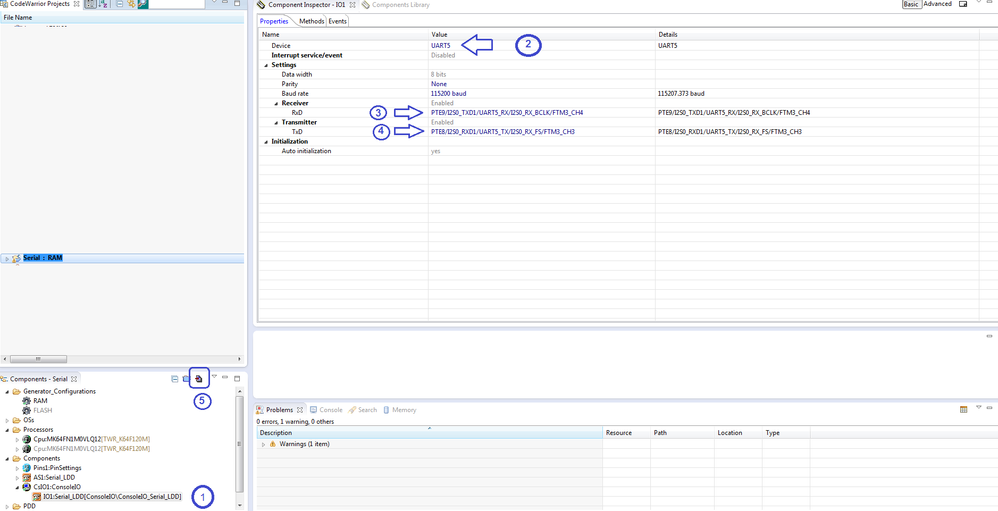Click the Resource column header
Image resolution: width=998 pixels, height=511 pixels.
(626, 433)
